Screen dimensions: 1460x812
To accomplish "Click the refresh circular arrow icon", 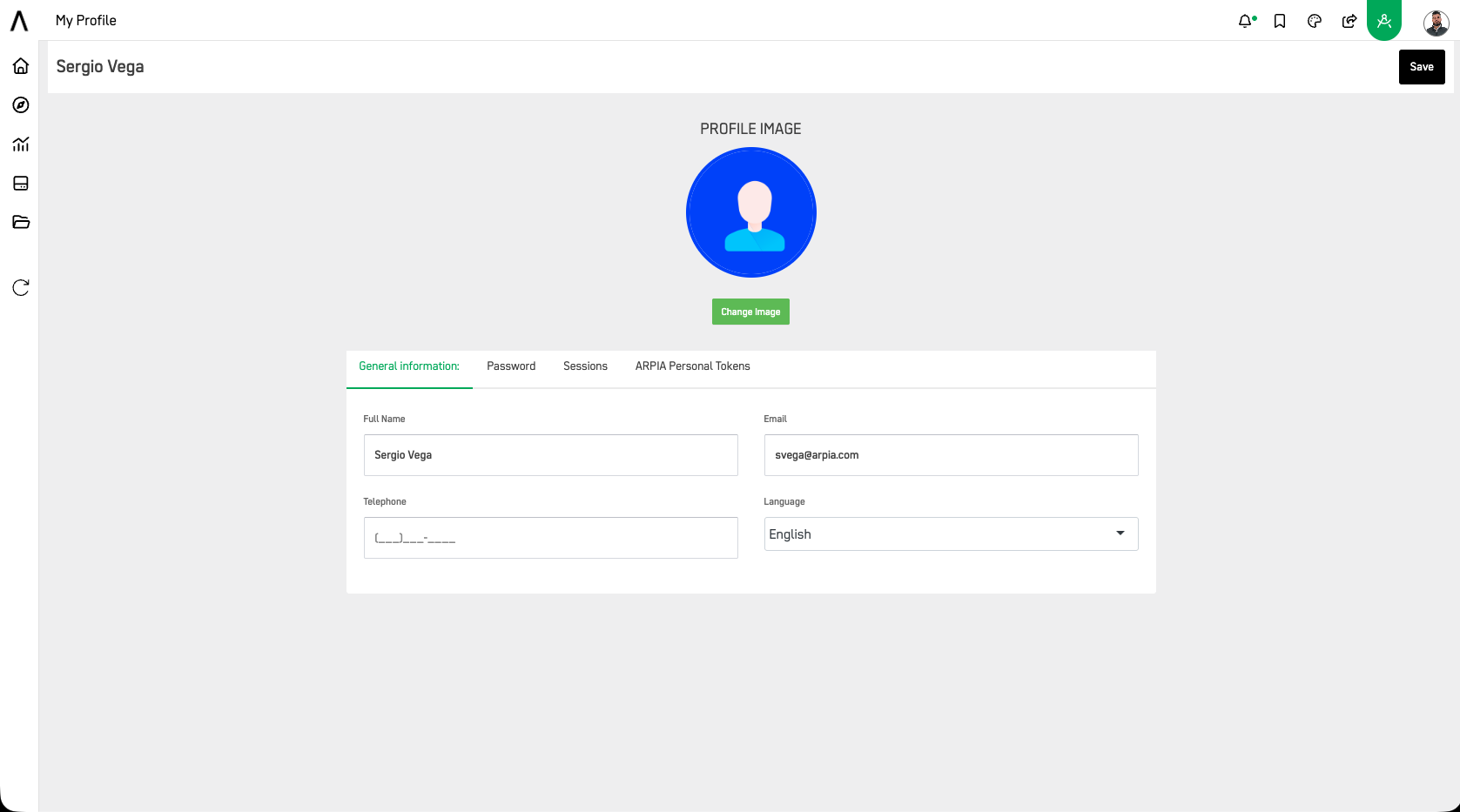I will click(21, 288).
